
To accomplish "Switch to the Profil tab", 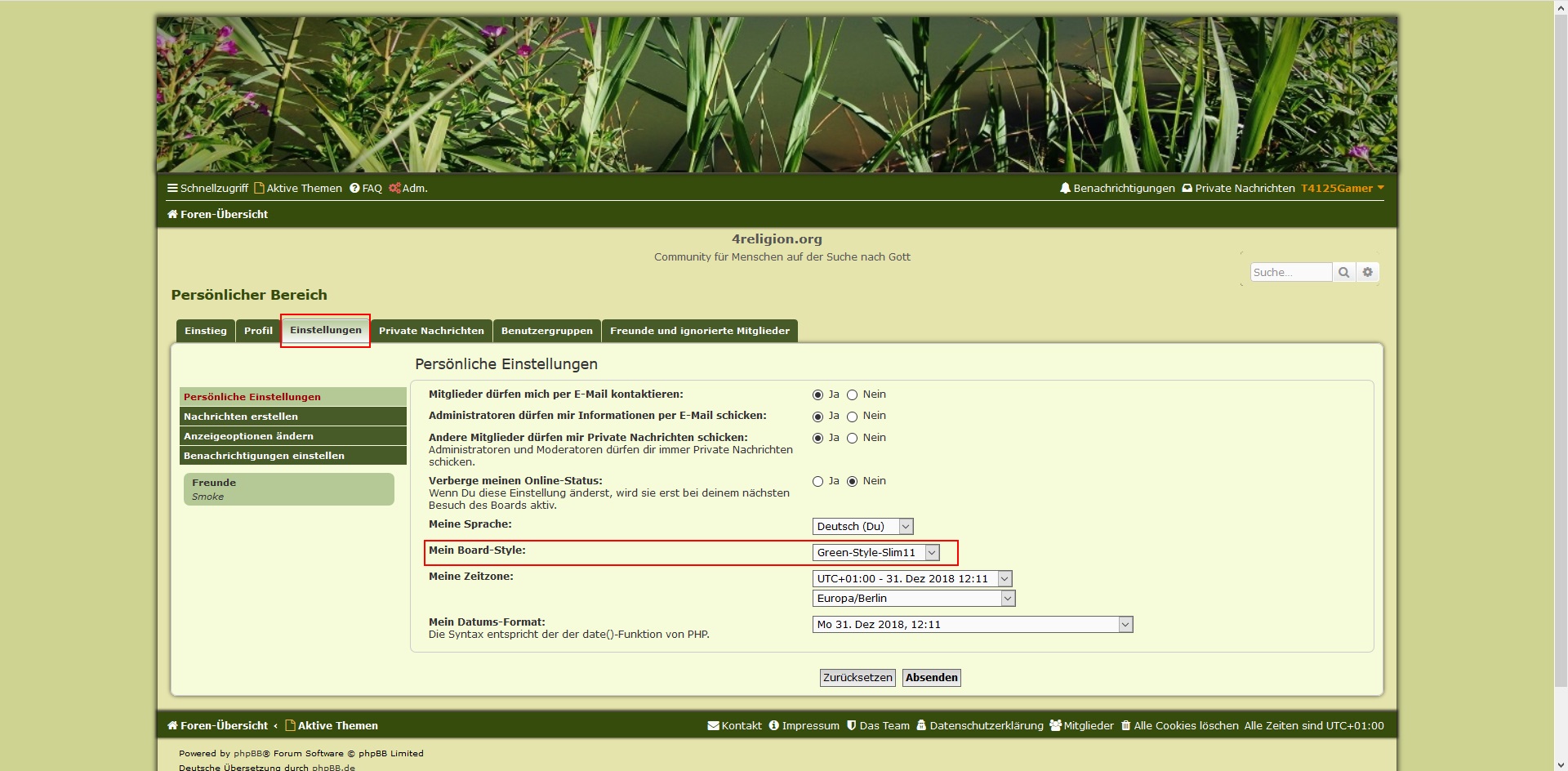I will 258,331.
